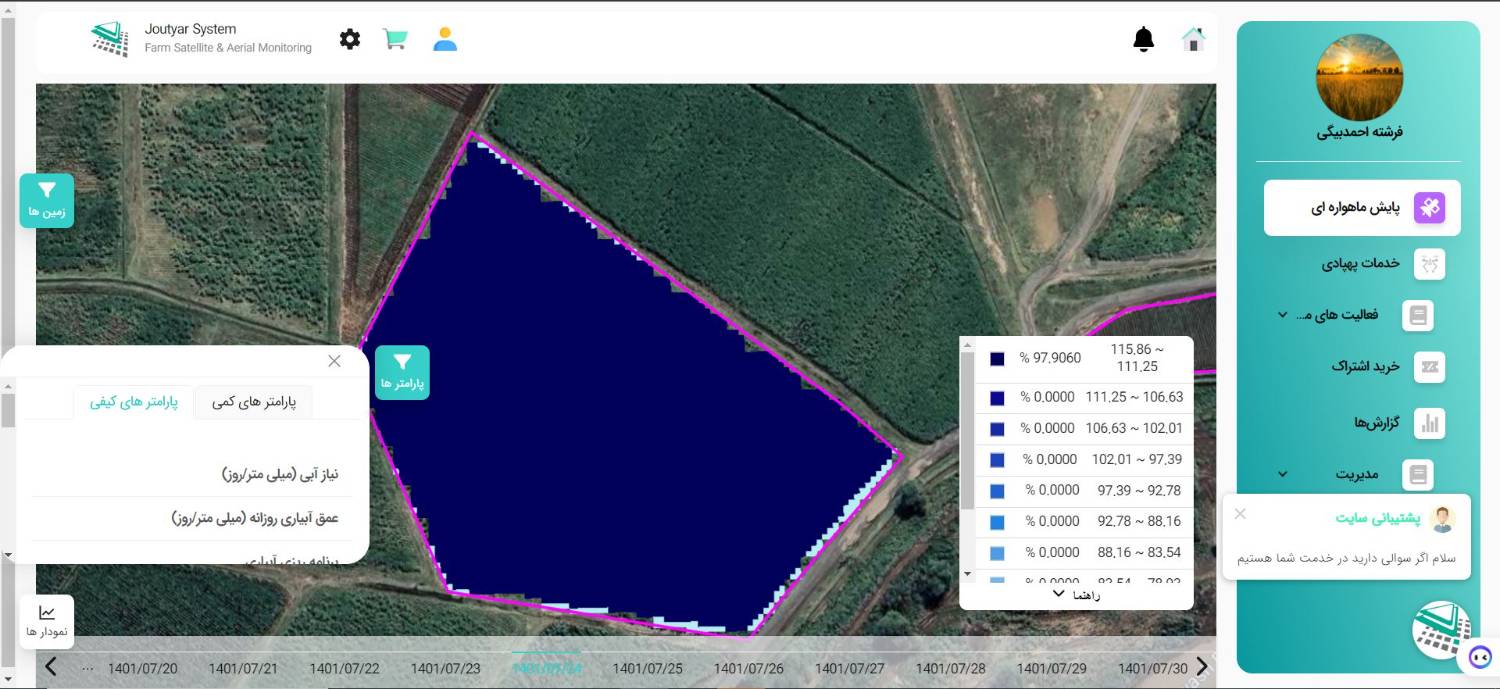Image resolution: width=1500 pixels, height=689 pixels.
Task: Select نیاز آبی (میلی متر/روز) parameter
Action: (280, 474)
